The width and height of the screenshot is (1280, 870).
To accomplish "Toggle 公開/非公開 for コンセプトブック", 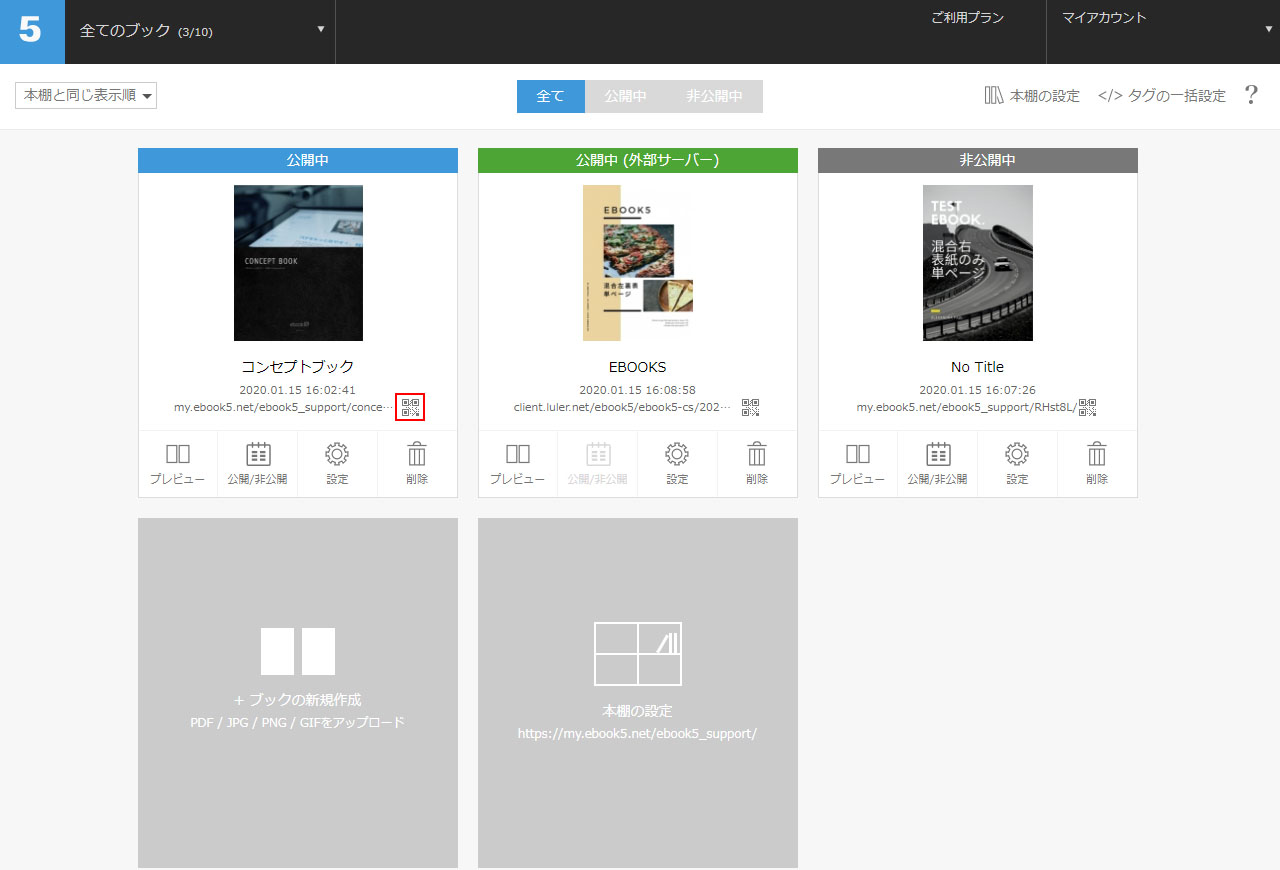I will pos(257,464).
